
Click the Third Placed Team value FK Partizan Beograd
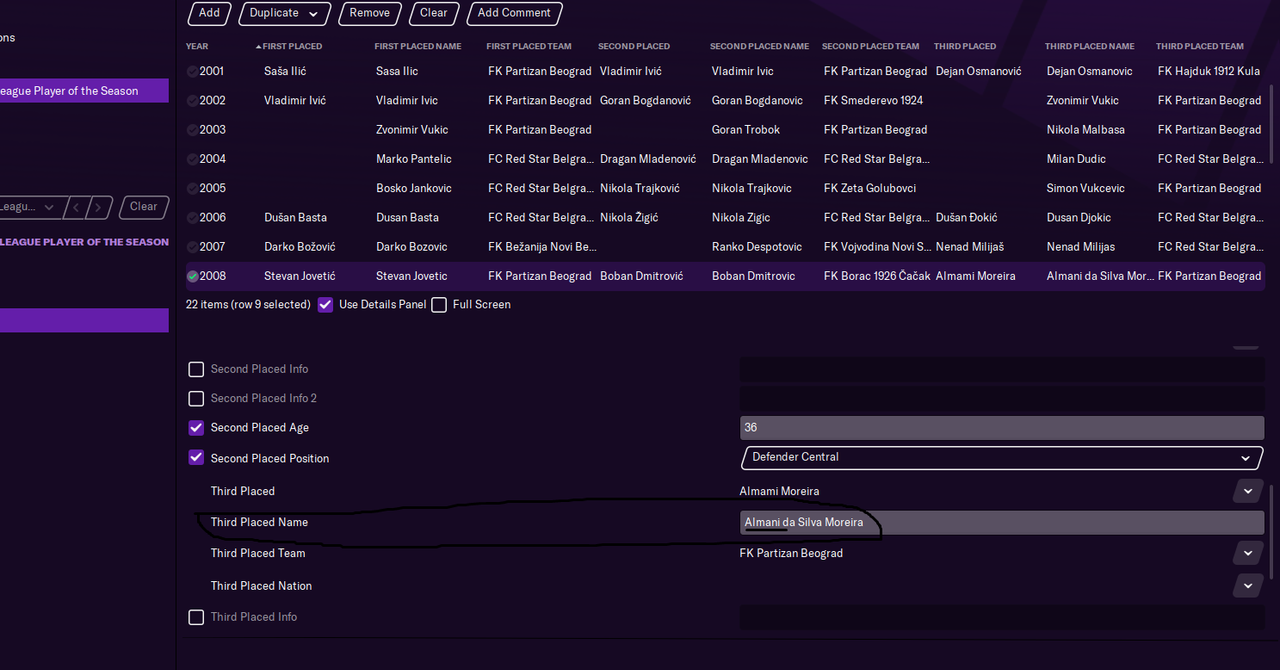(x=791, y=553)
